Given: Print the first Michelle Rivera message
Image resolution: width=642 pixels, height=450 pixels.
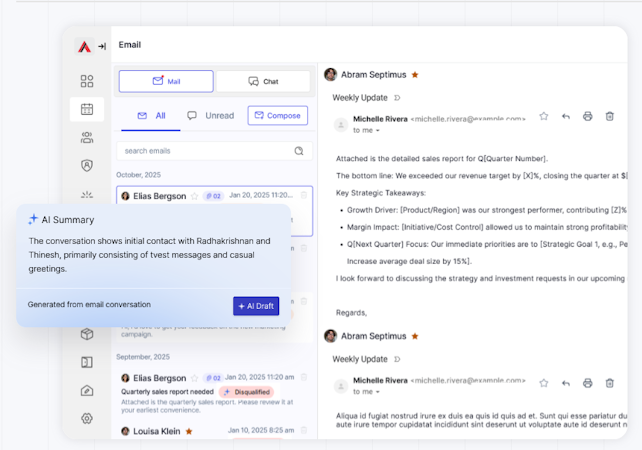Looking at the screenshot, I should coord(588,116).
